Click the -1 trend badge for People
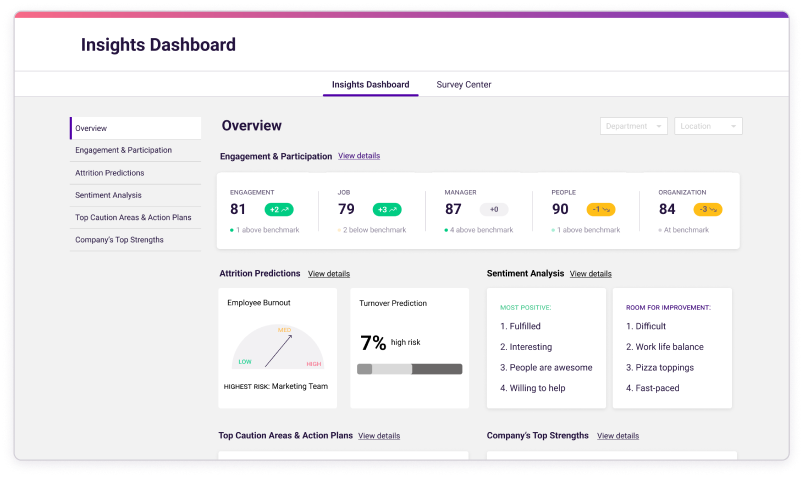This screenshot has height=477, width=803. click(x=601, y=209)
